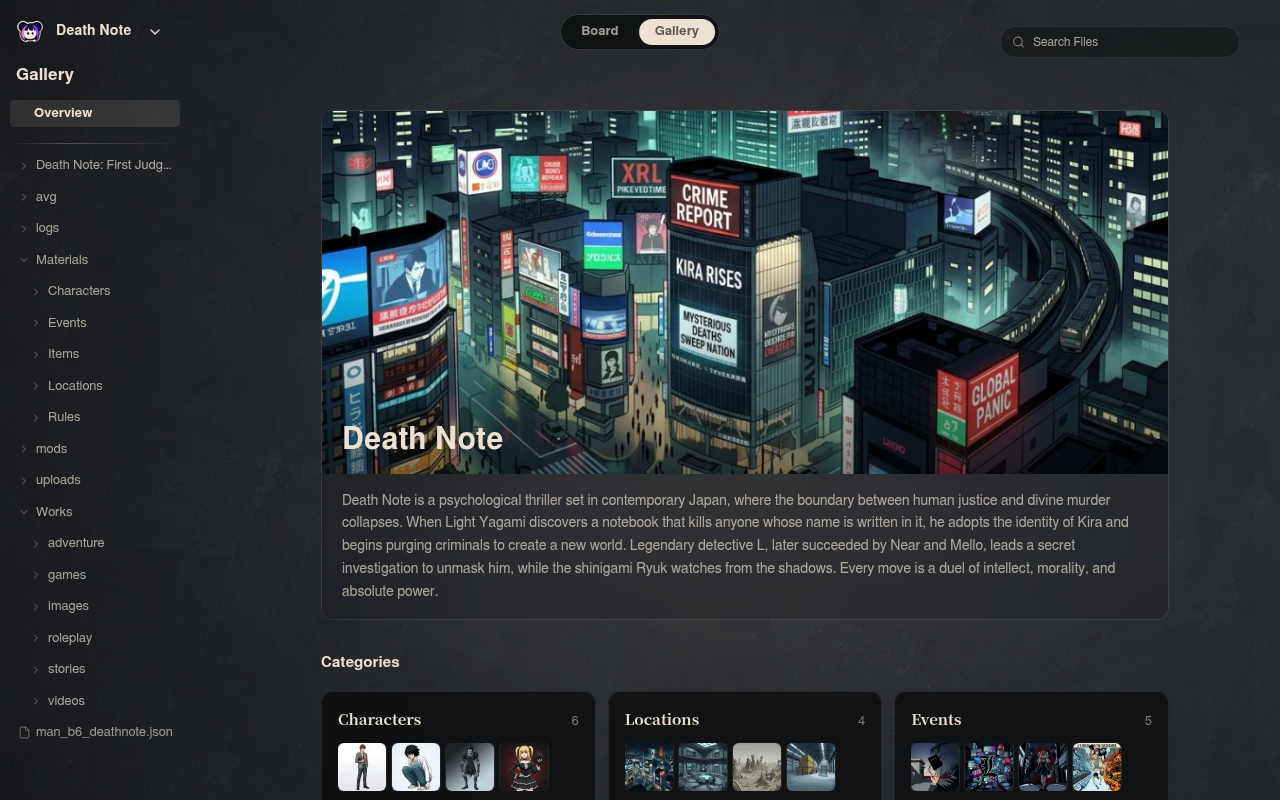Expand the videos subfolder chevron

36,701
